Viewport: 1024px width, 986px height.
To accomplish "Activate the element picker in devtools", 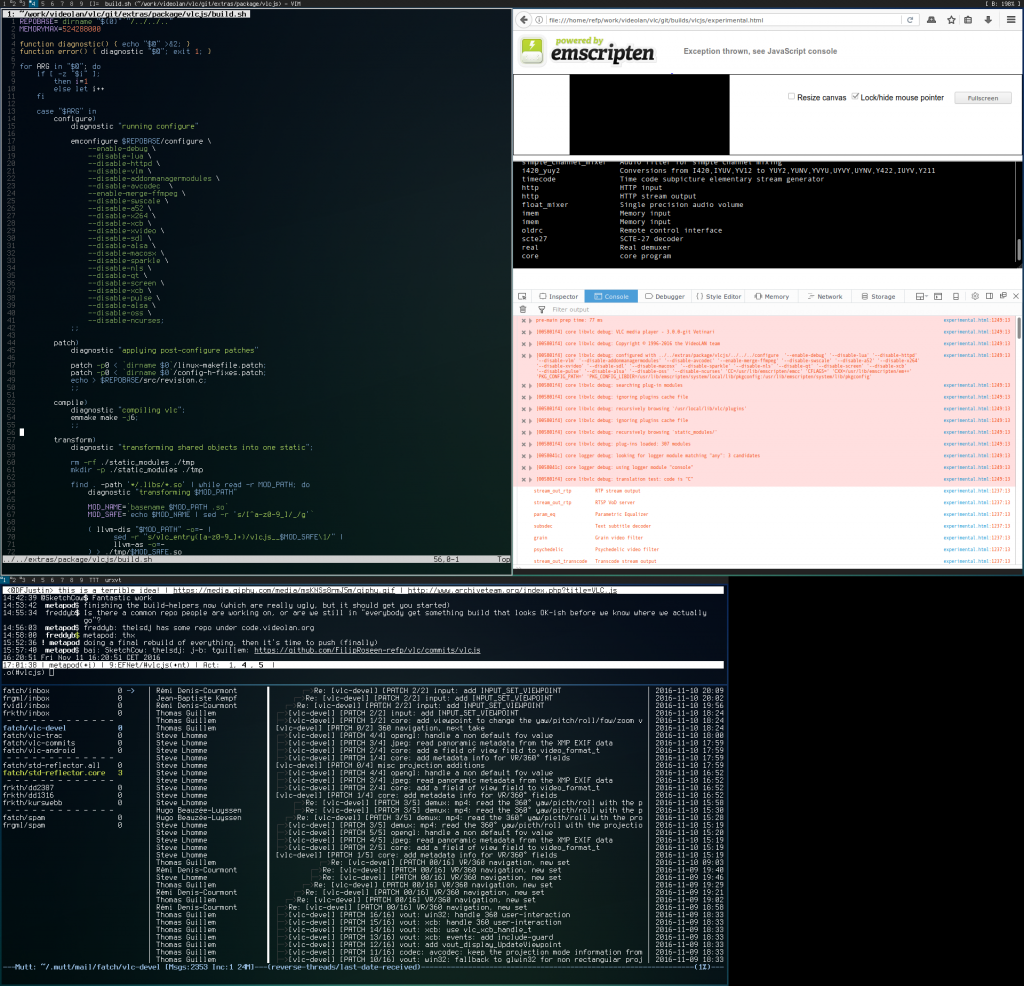I will point(522,296).
